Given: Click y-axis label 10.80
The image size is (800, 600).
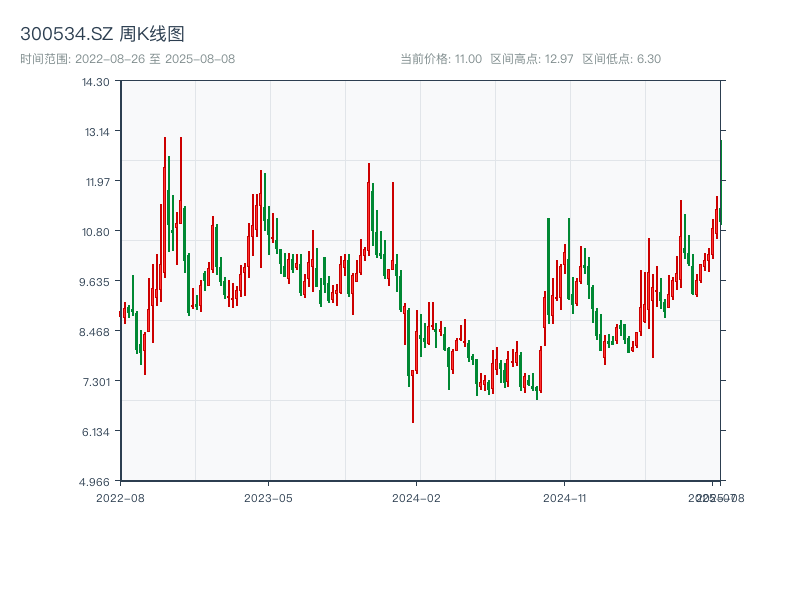Looking at the screenshot, I should [95, 232].
